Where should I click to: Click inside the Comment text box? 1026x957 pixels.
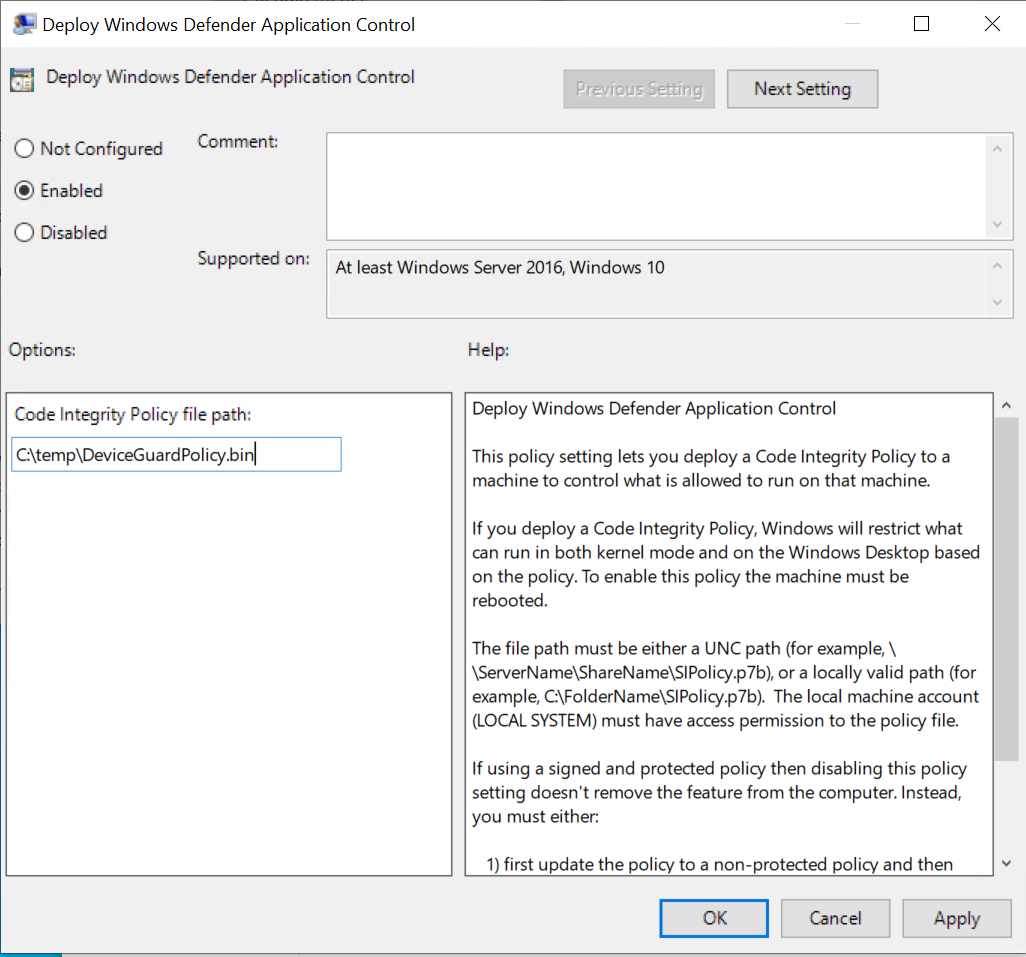click(x=655, y=186)
